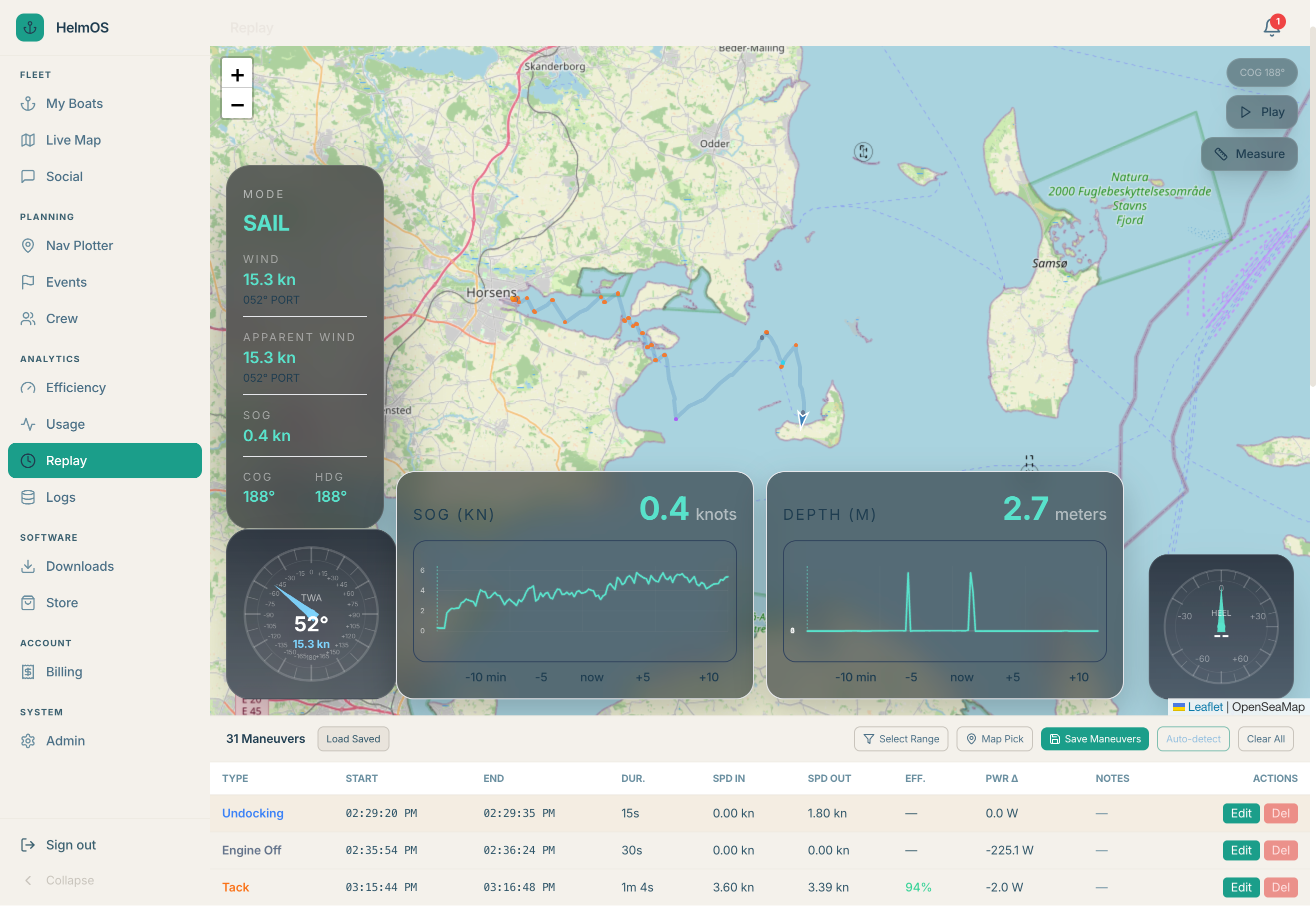The width and height of the screenshot is (1316, 906).
Task: Go to Live Map
Action: (105, 140)
